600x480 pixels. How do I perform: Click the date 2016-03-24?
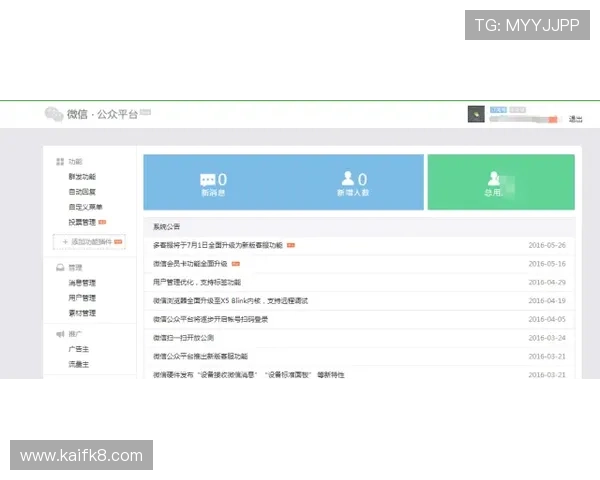tap(547, 338)
